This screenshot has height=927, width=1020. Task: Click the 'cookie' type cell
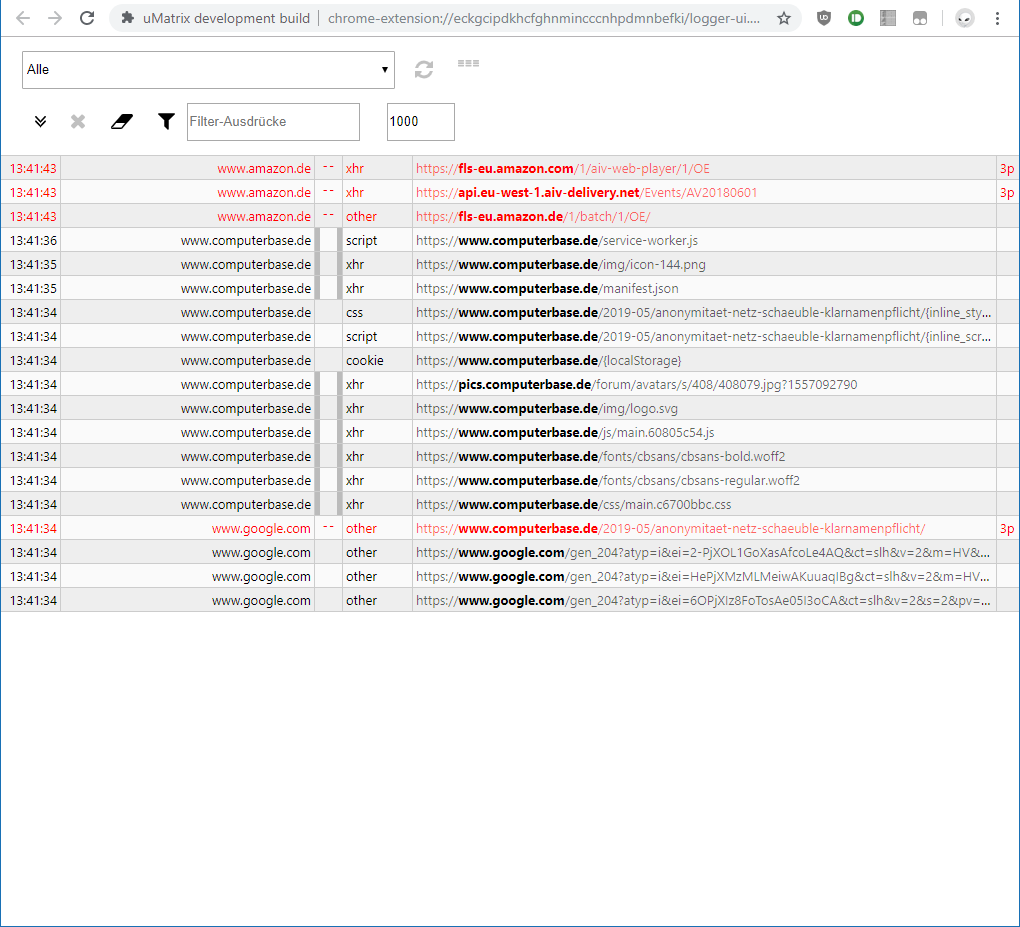377,360
